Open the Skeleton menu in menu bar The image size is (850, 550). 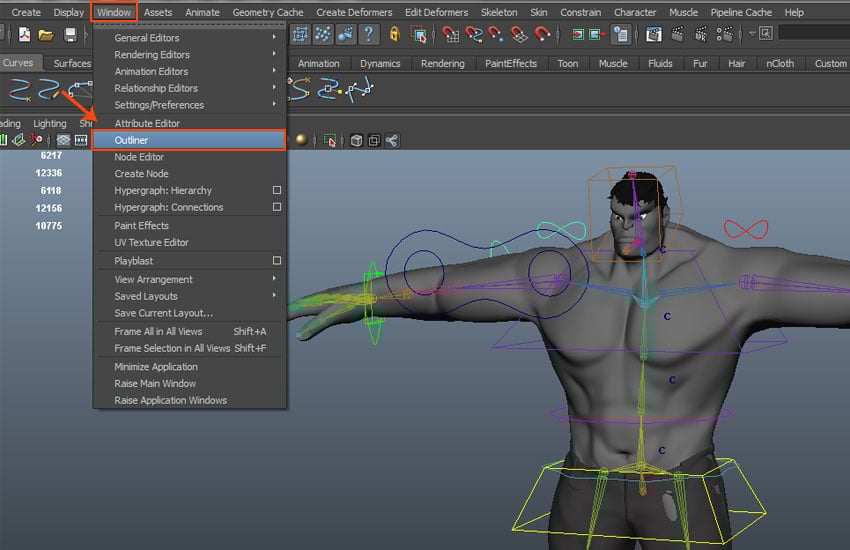point(499,12)
